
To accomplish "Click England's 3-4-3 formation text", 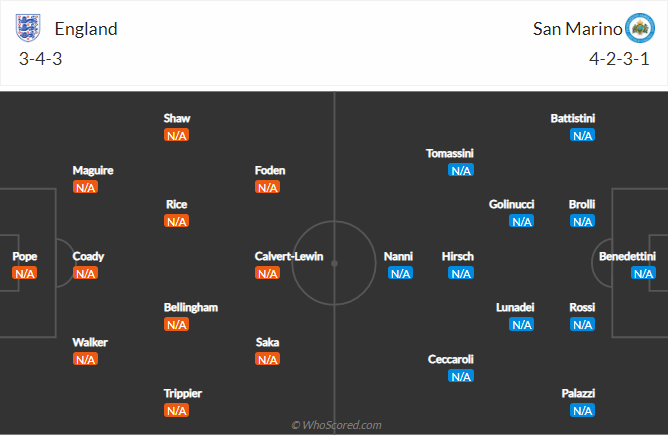I will point(40,59).
